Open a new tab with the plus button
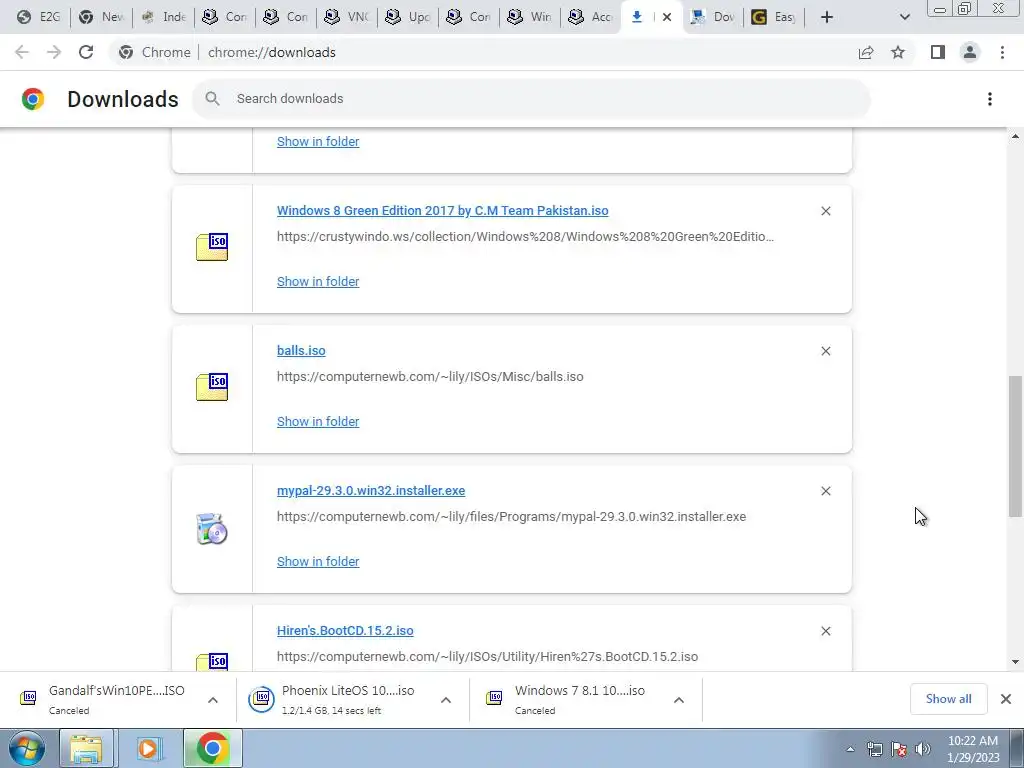This screenshot has height=768, width=1024. coord(827,17)
